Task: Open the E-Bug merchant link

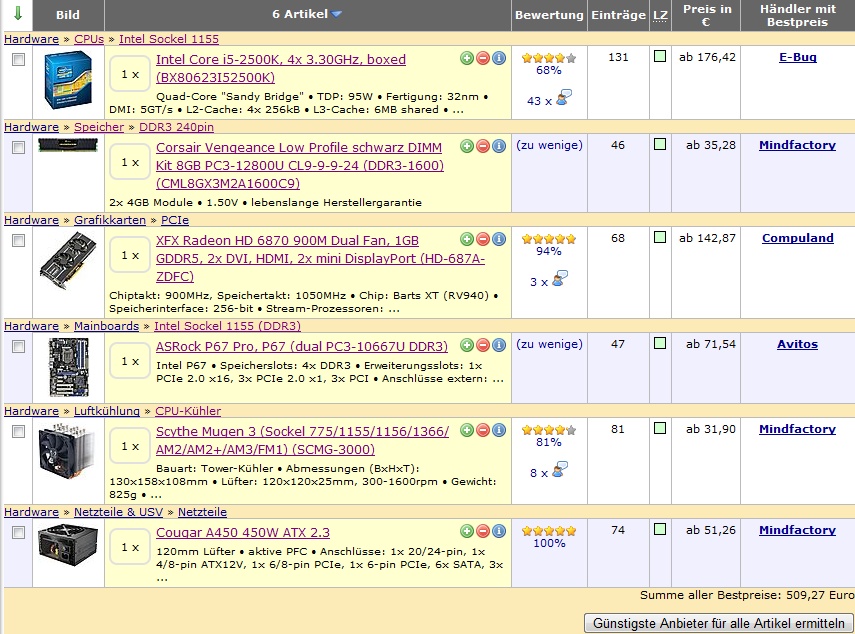Action: click(797, 57)
